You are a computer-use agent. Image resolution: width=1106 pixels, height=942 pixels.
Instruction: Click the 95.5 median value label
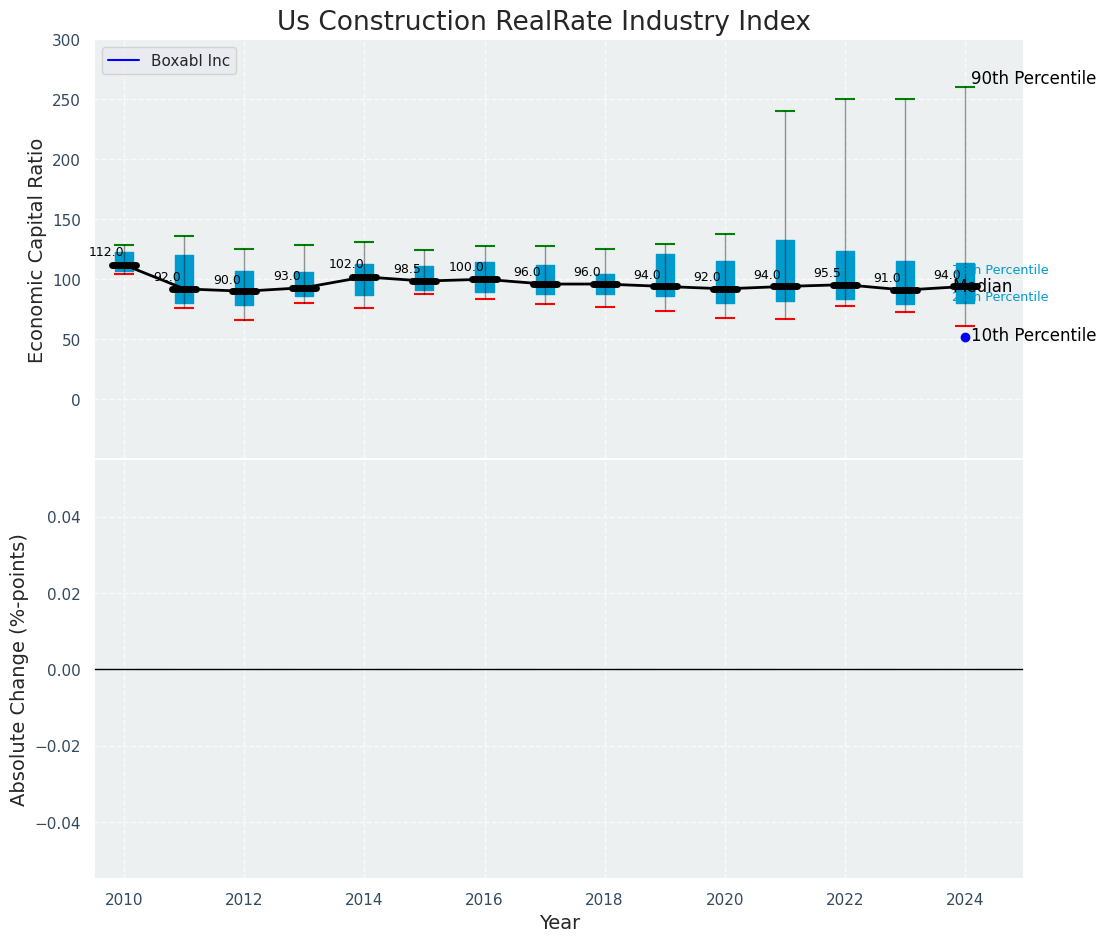(x=827, y=273)
